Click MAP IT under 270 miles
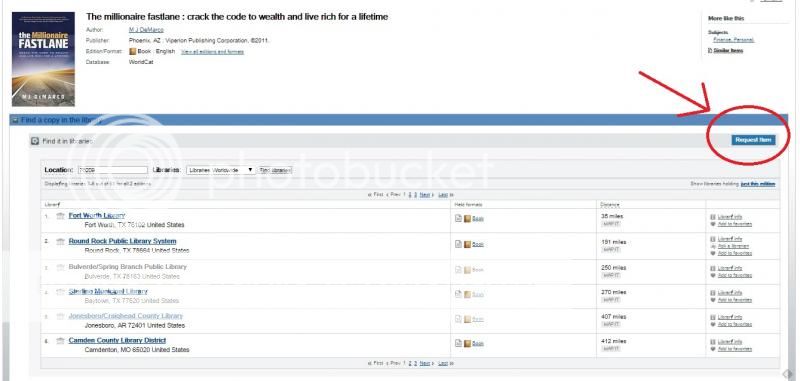Screen dimensions: 800x381 [x=611, y=300]
